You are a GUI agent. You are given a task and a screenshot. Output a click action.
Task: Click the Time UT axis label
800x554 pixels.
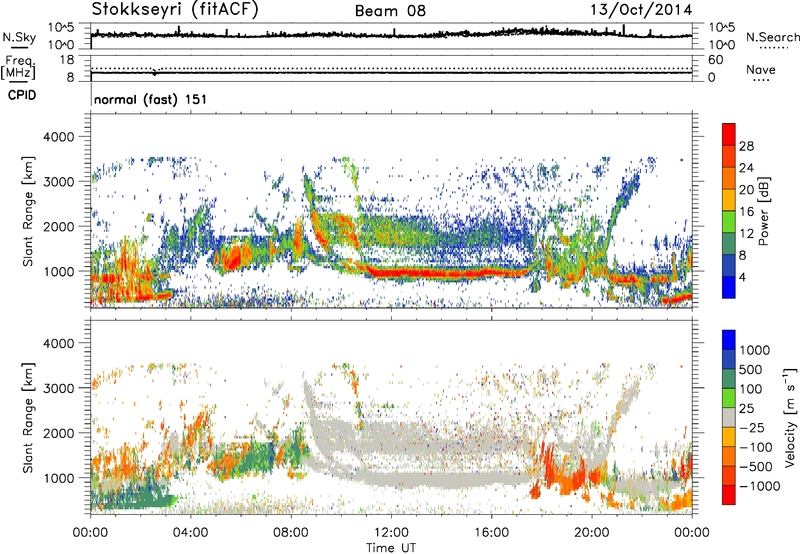391,547
